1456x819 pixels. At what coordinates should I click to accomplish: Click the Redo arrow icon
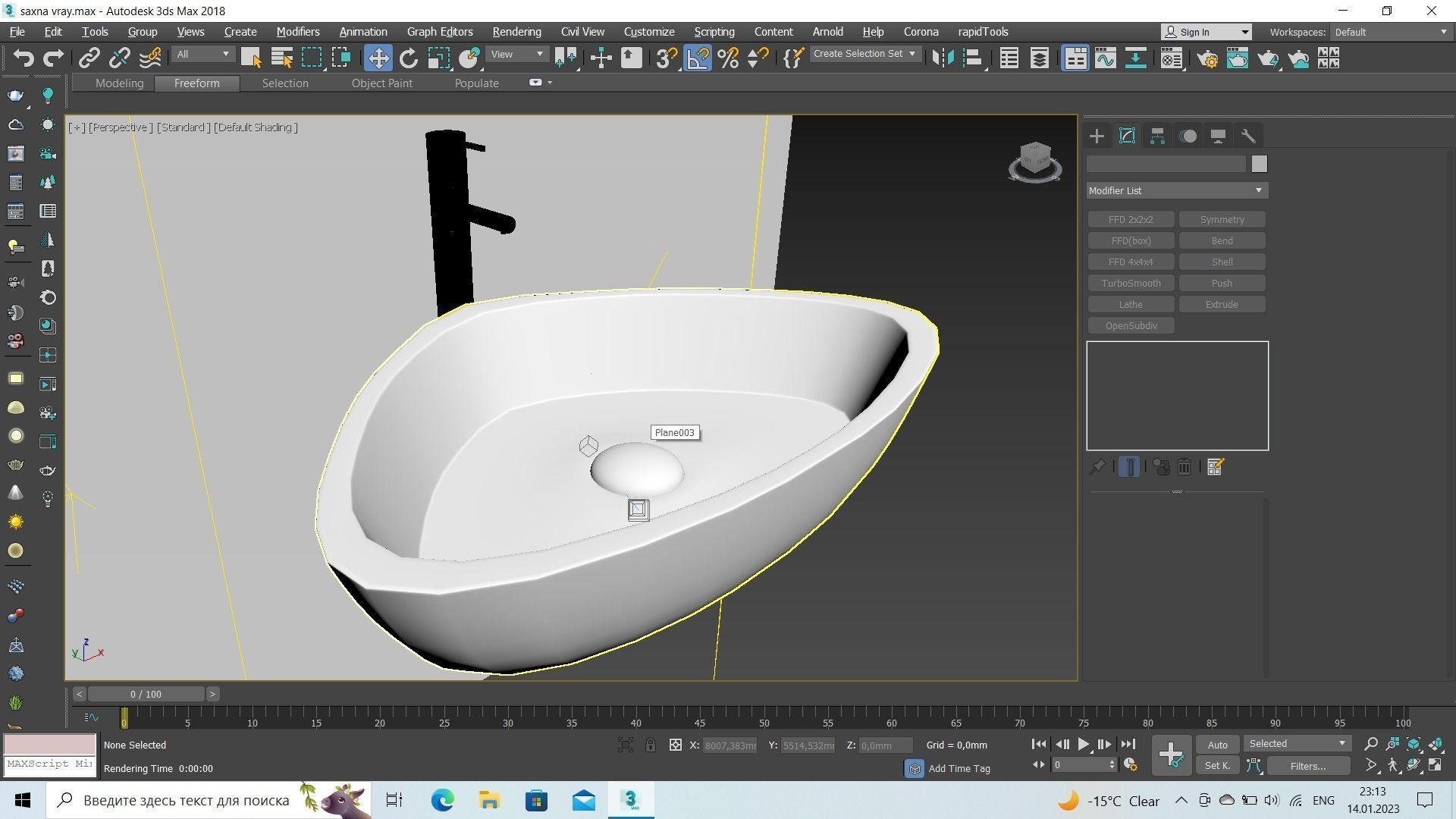tap(53, 58)
